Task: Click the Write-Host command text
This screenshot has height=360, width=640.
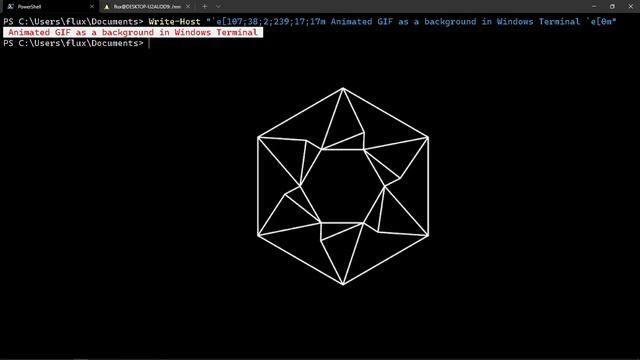Action: [x=174, y=22]
